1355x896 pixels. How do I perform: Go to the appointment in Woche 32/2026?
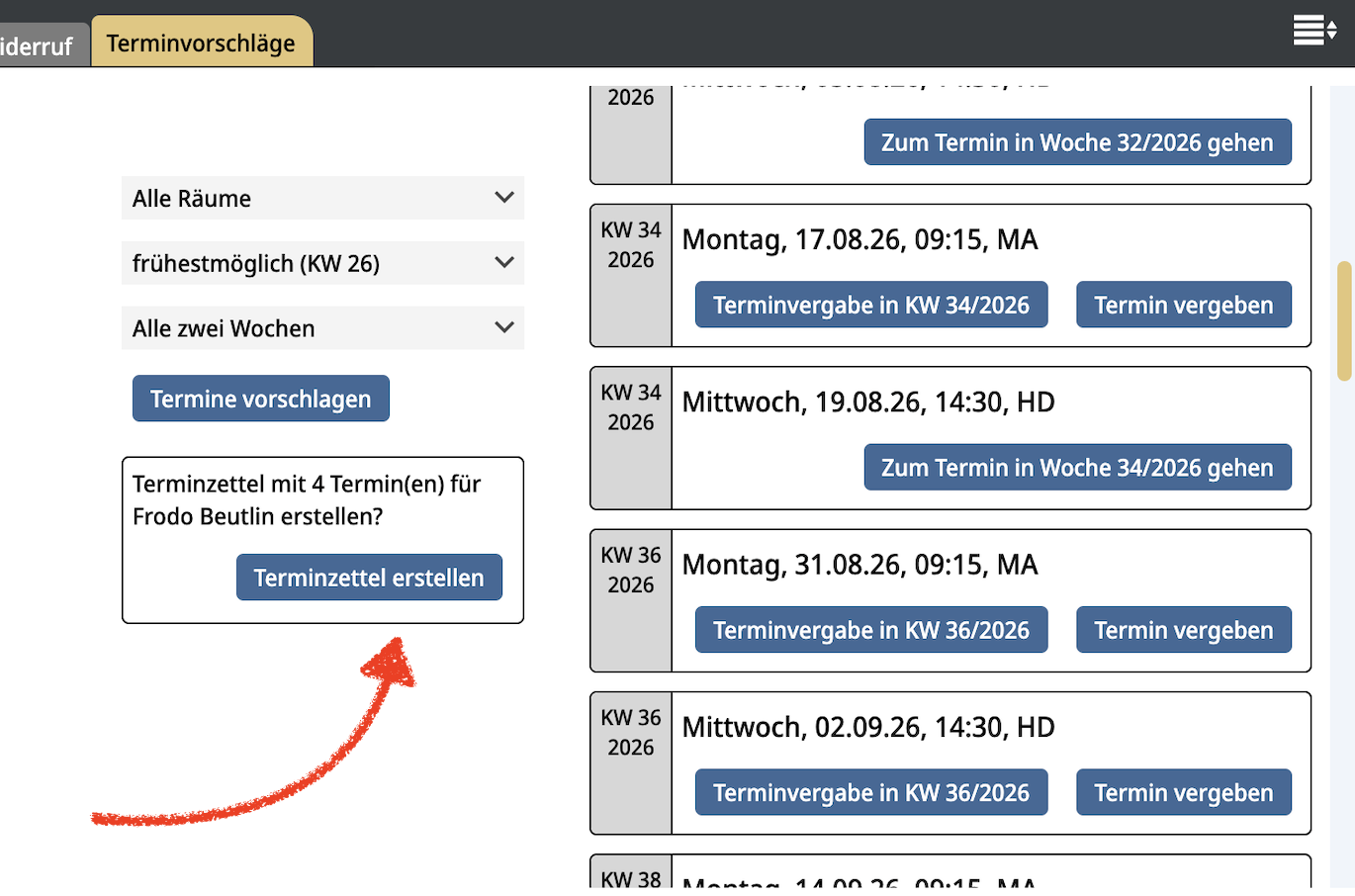click(x=1077, y=142)
